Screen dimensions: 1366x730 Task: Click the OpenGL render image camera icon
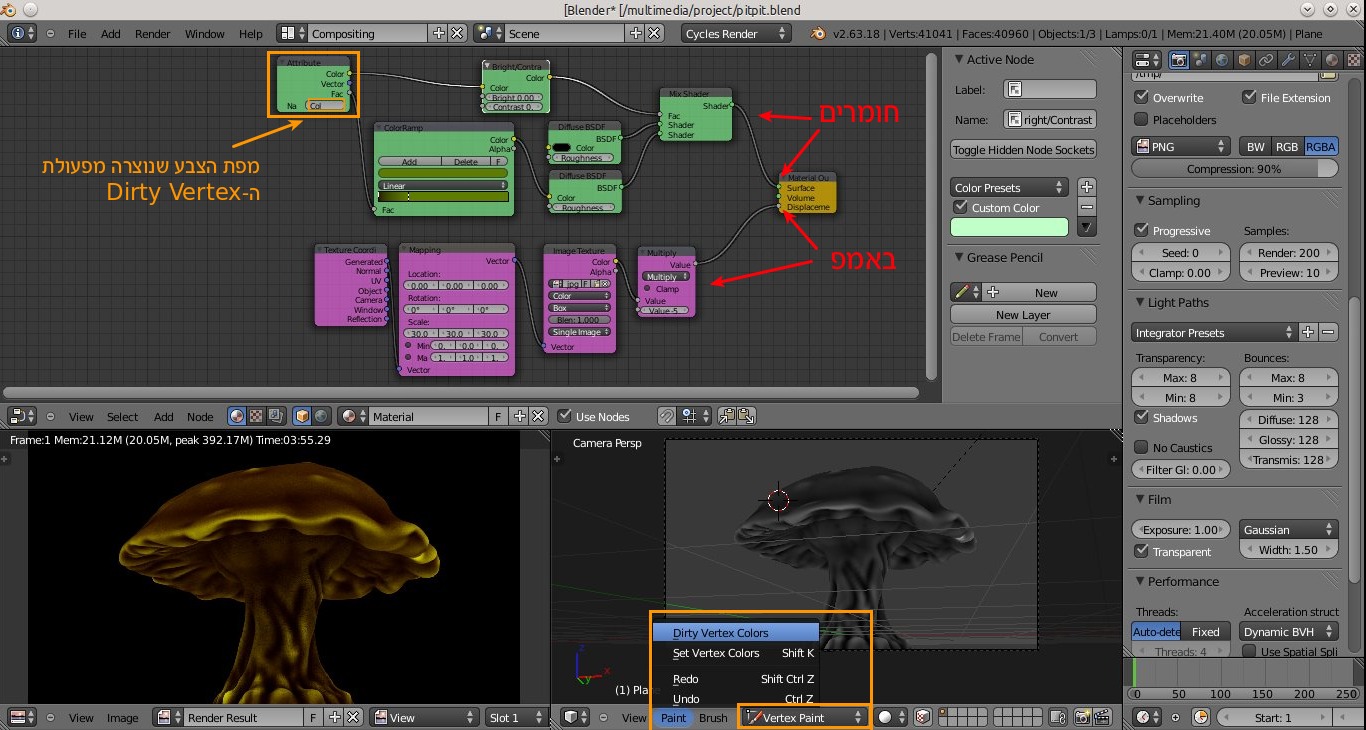click(1081, 717)
